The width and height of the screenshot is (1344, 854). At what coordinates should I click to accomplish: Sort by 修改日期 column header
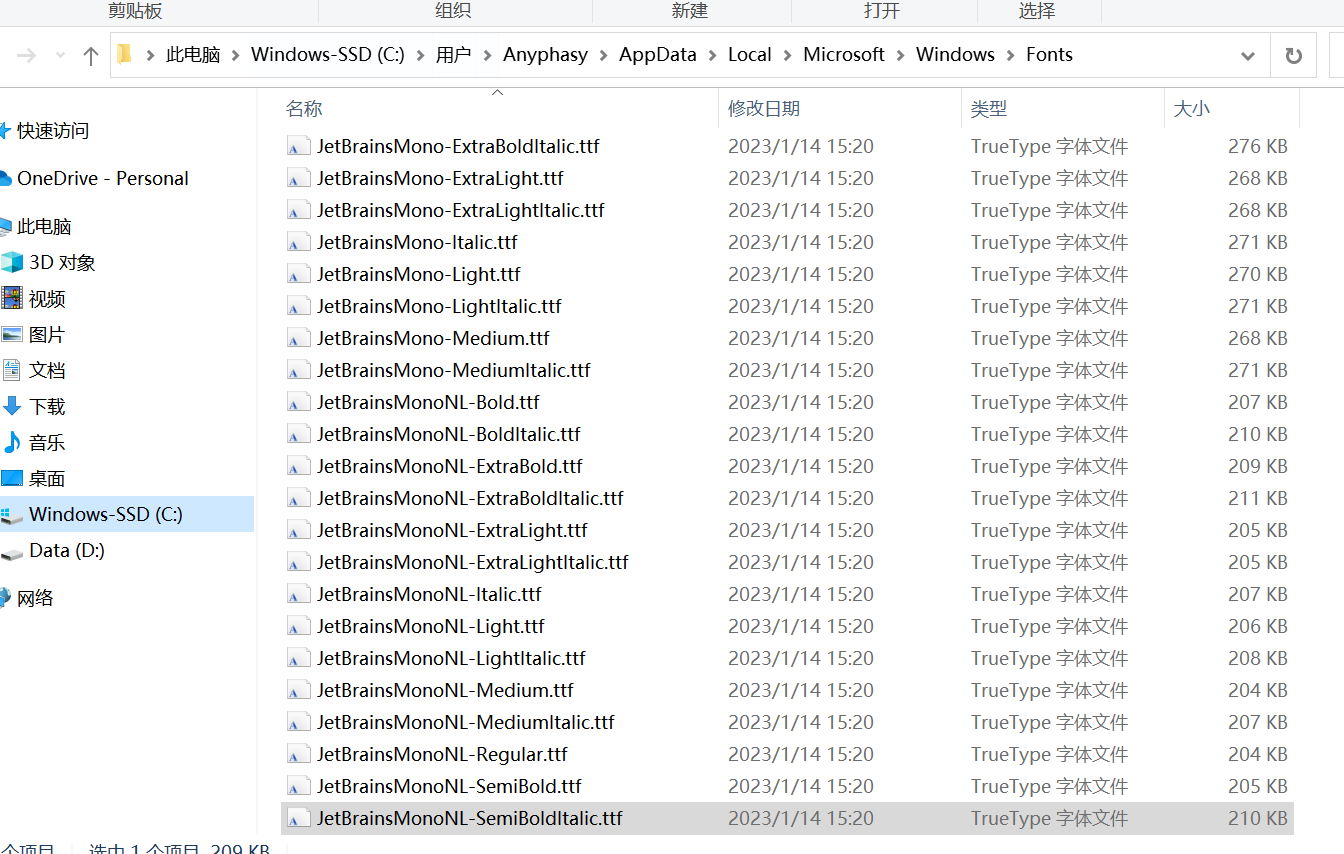(764, 109)
